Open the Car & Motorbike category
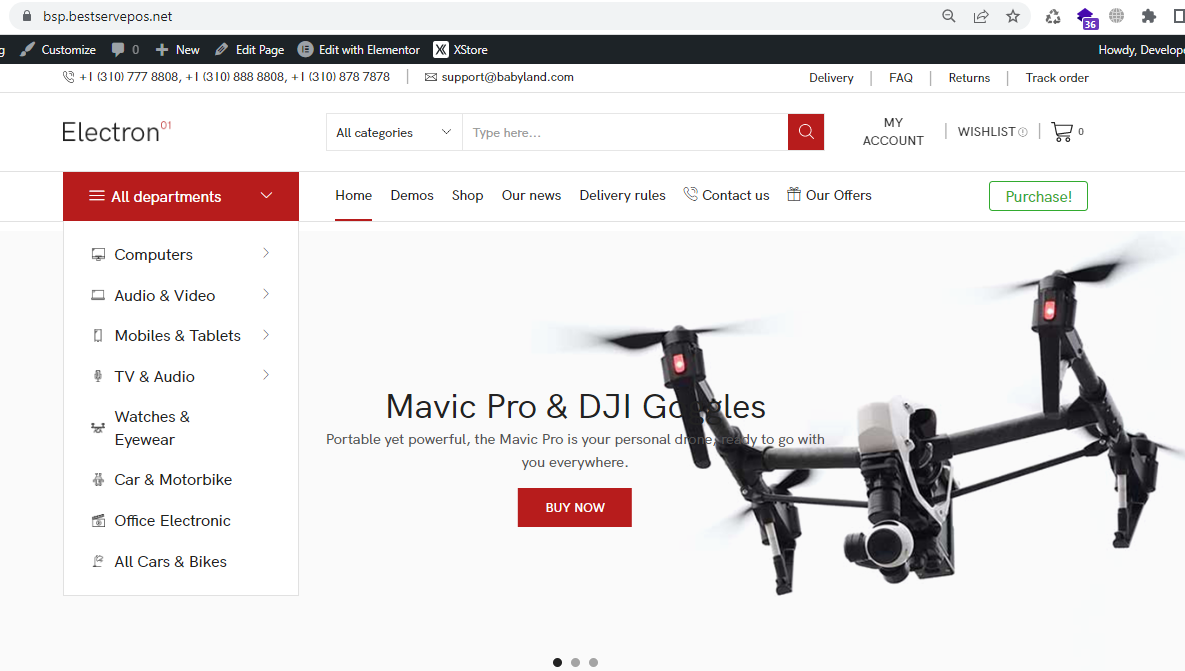1185x671 pixels. (173, 480)
